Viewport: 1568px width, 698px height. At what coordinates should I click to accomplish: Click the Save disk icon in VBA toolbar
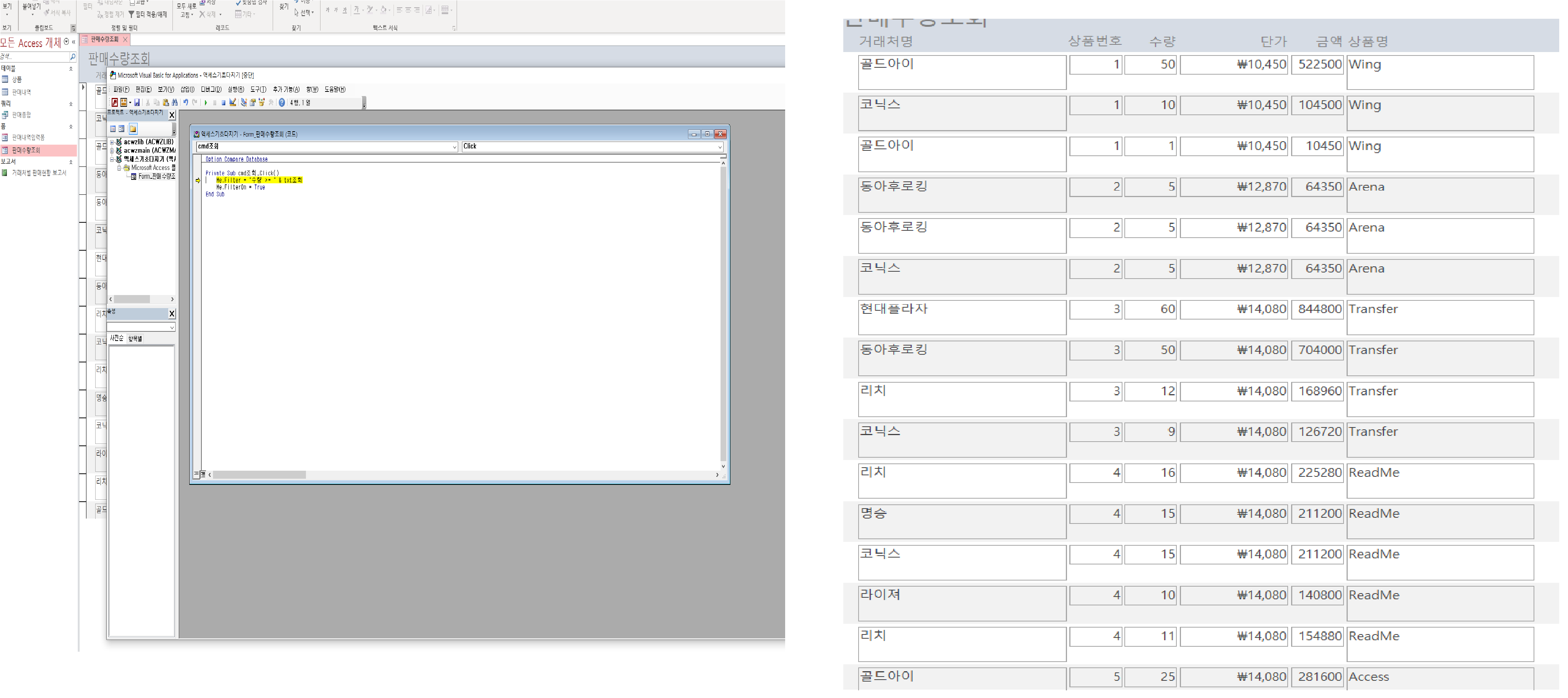click(x=137, y=103)
